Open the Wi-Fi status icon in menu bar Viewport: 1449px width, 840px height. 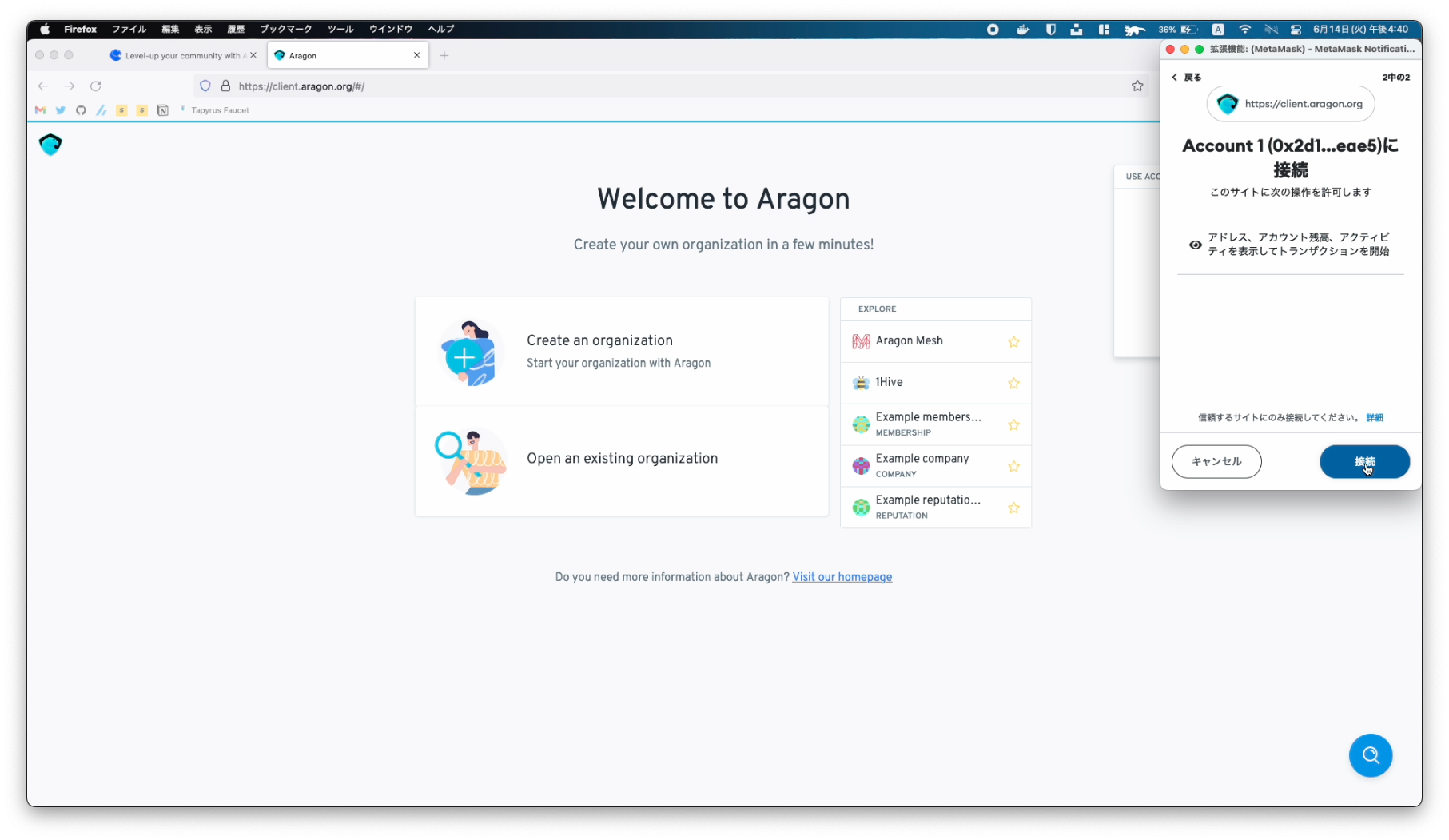(1244, 30)
